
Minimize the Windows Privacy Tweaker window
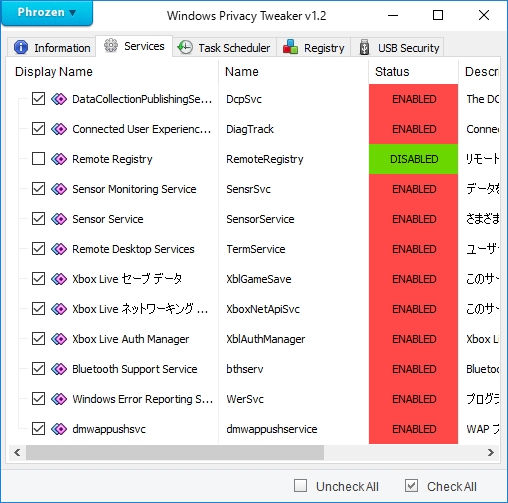coord(393,15)
